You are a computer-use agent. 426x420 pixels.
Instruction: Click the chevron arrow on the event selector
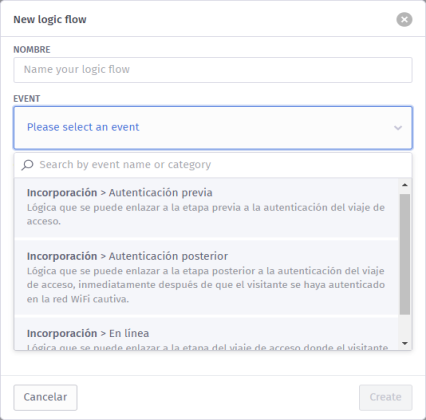click(398, 128)
